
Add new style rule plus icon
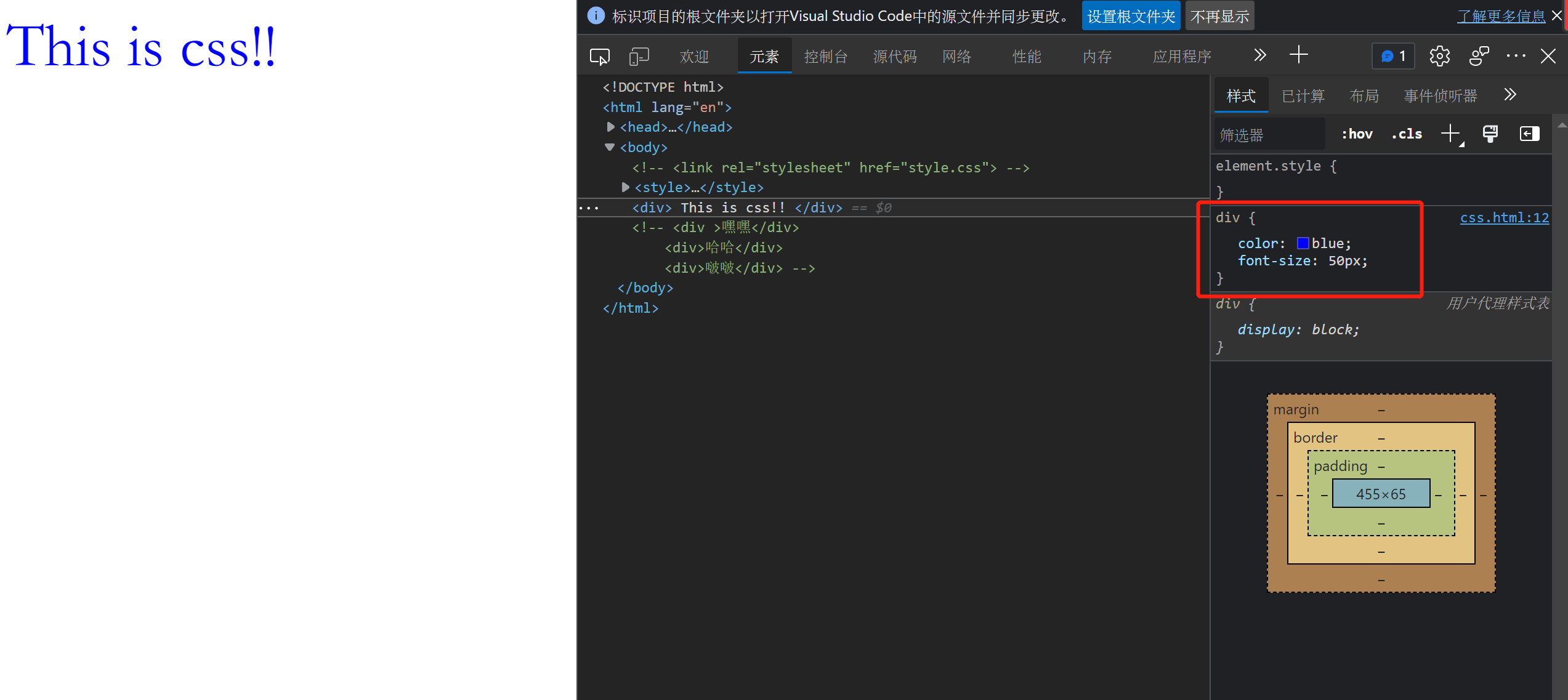[x=1450, y=134]
